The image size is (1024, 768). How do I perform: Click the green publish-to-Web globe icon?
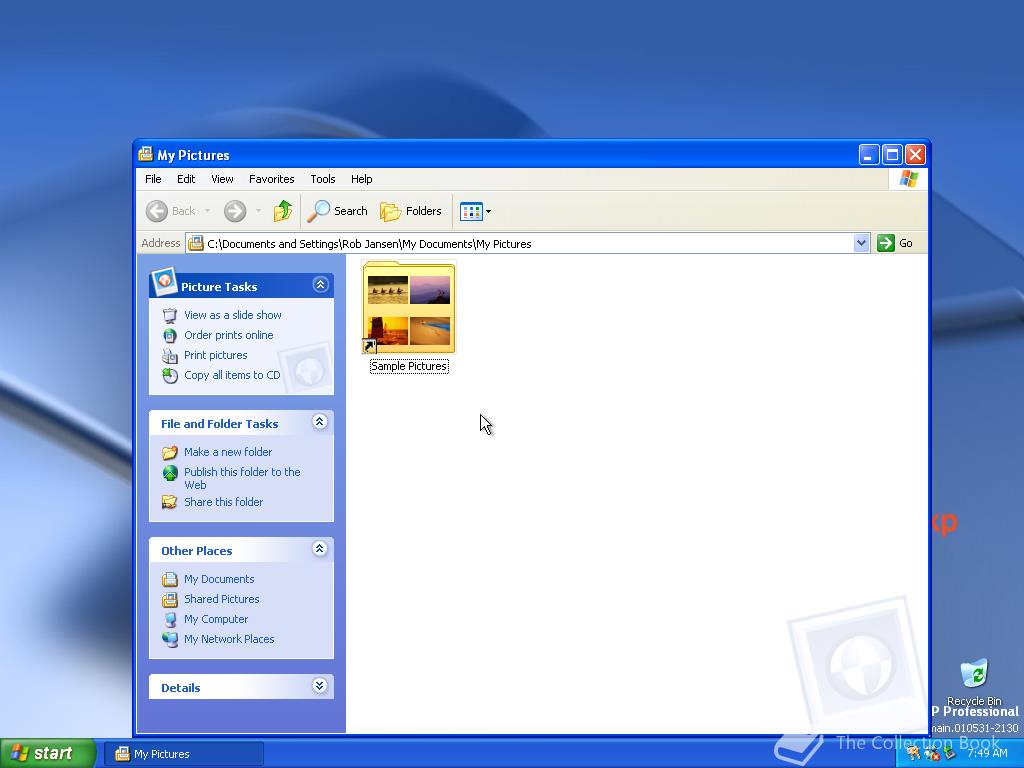tap(170, 473)
